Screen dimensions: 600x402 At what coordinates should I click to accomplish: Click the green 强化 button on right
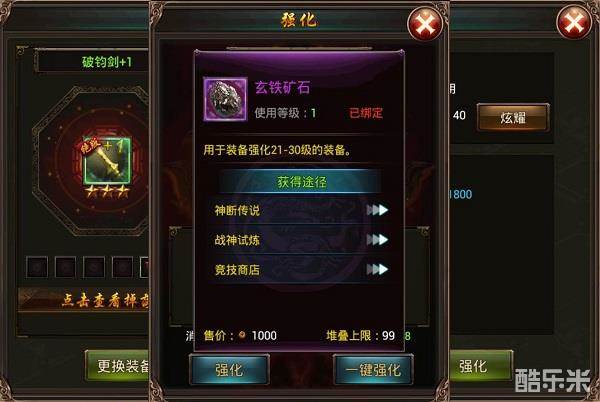tap(481, 366)
